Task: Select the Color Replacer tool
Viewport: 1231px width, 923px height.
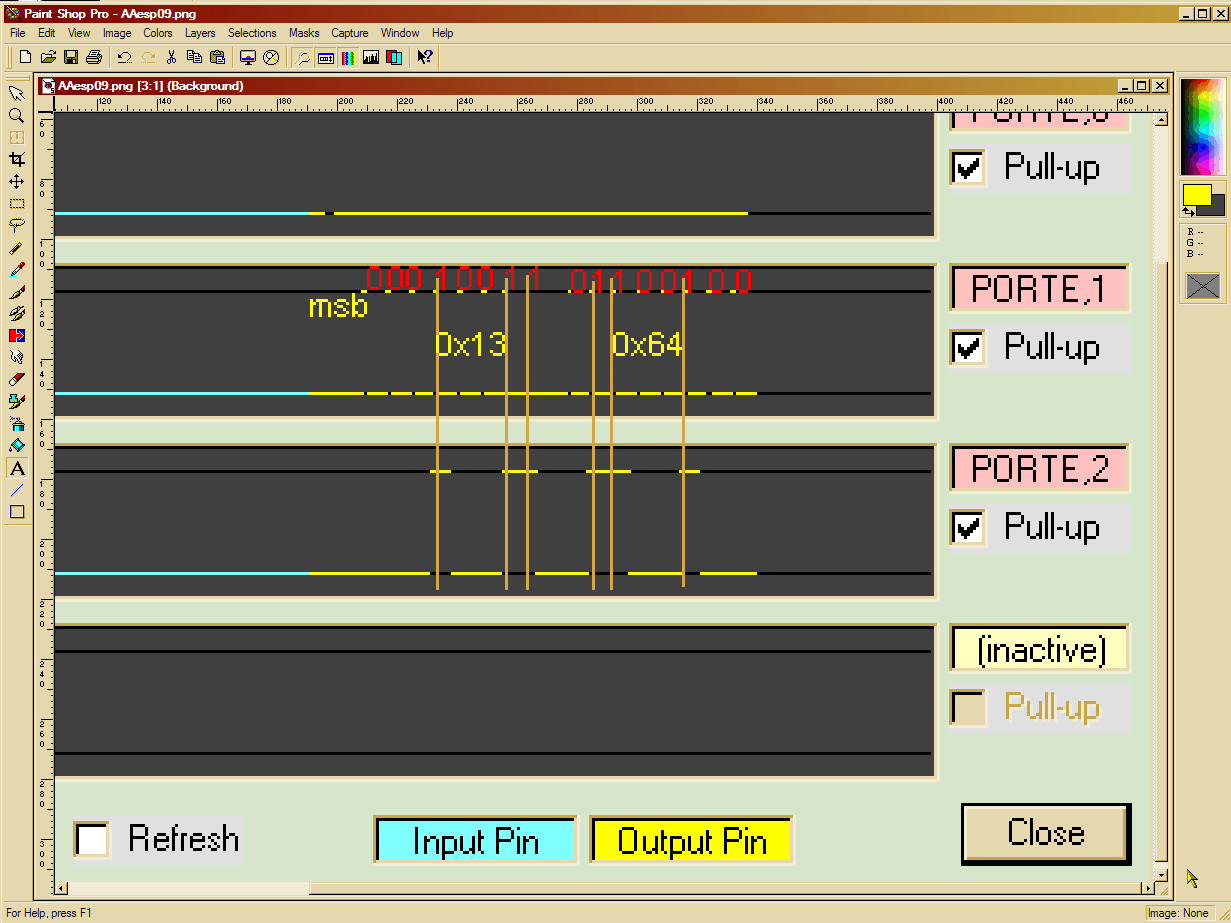Action: (17, 335)
